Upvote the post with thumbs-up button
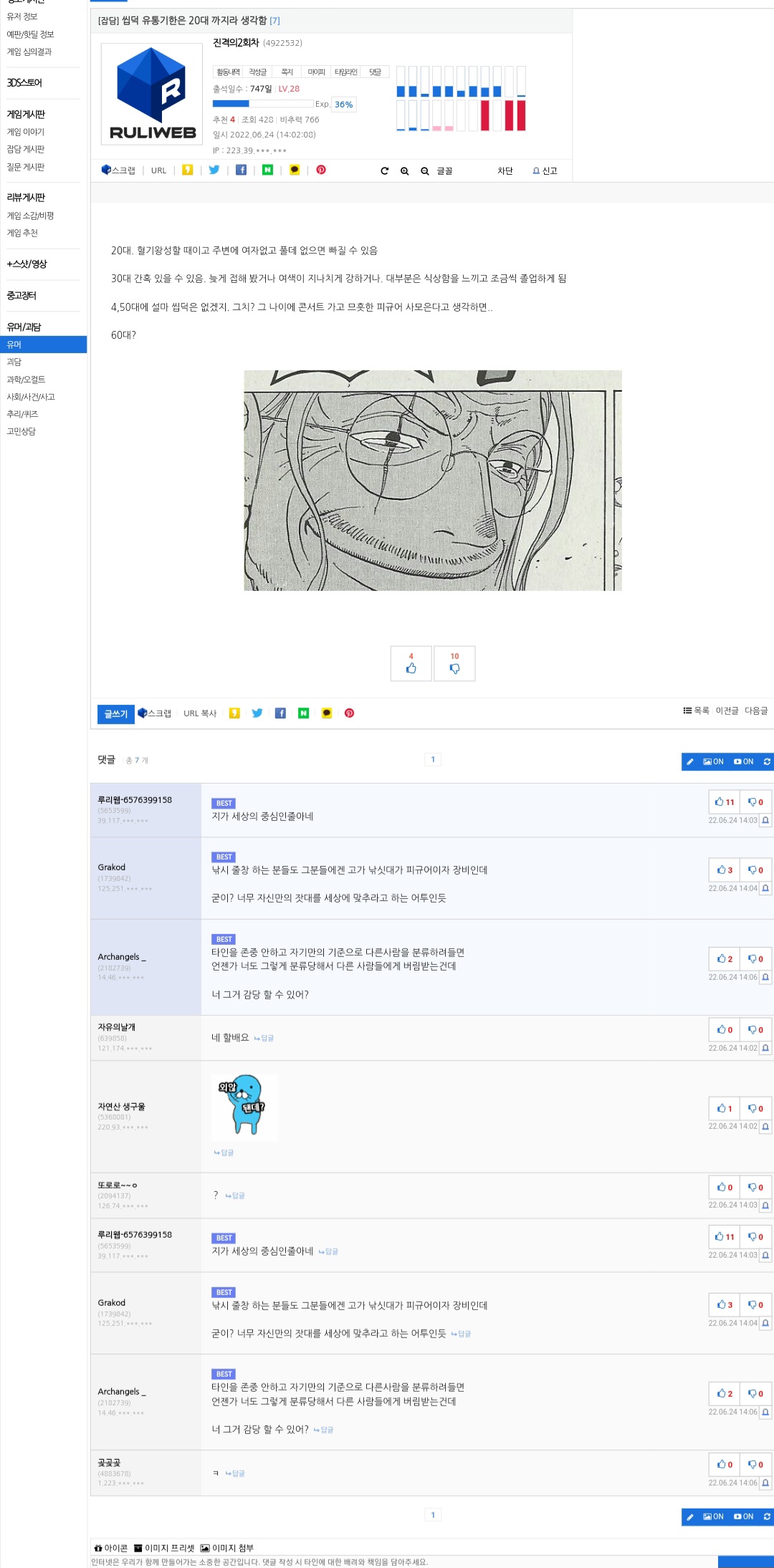774x1568 pixels. coord(411,663)
